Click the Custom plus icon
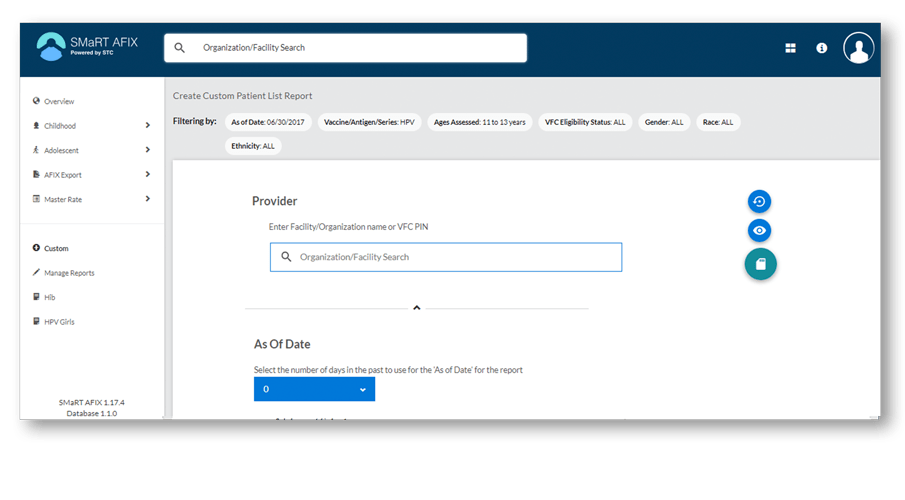 click(36, 248)
